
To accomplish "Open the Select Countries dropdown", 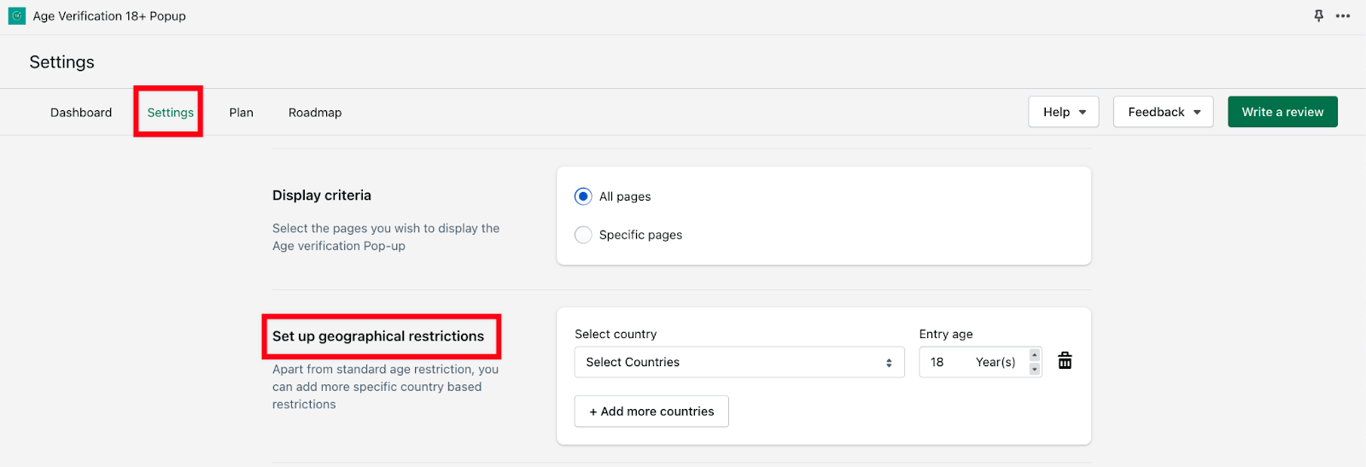I will point(739,362).
